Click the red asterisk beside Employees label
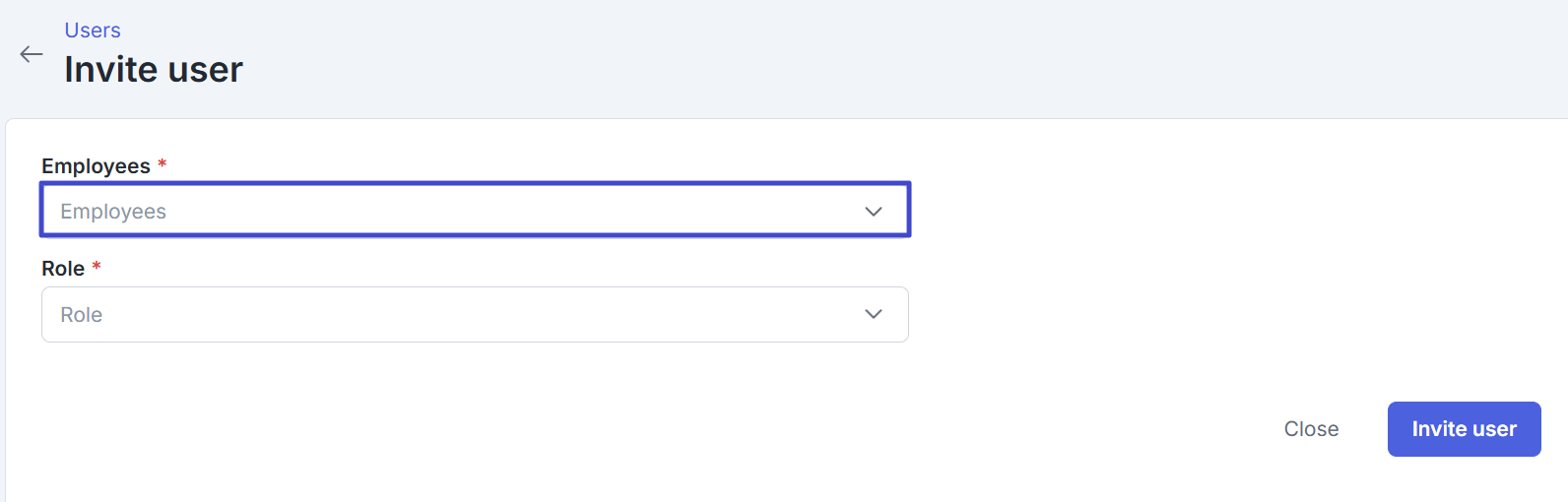Viewport: 1568px width, 502px height. [163, 164]
